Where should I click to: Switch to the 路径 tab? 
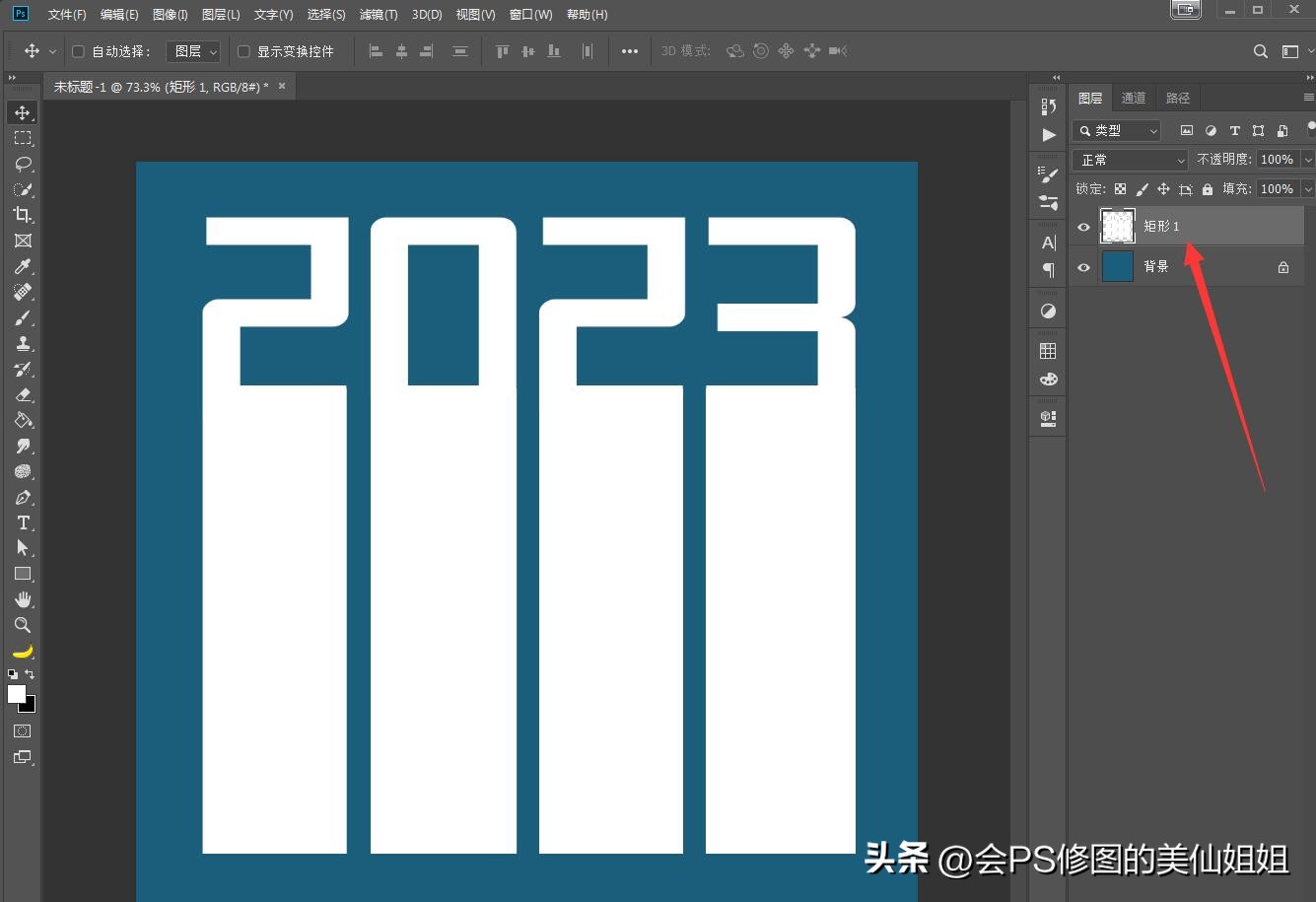pos(1178,98)
